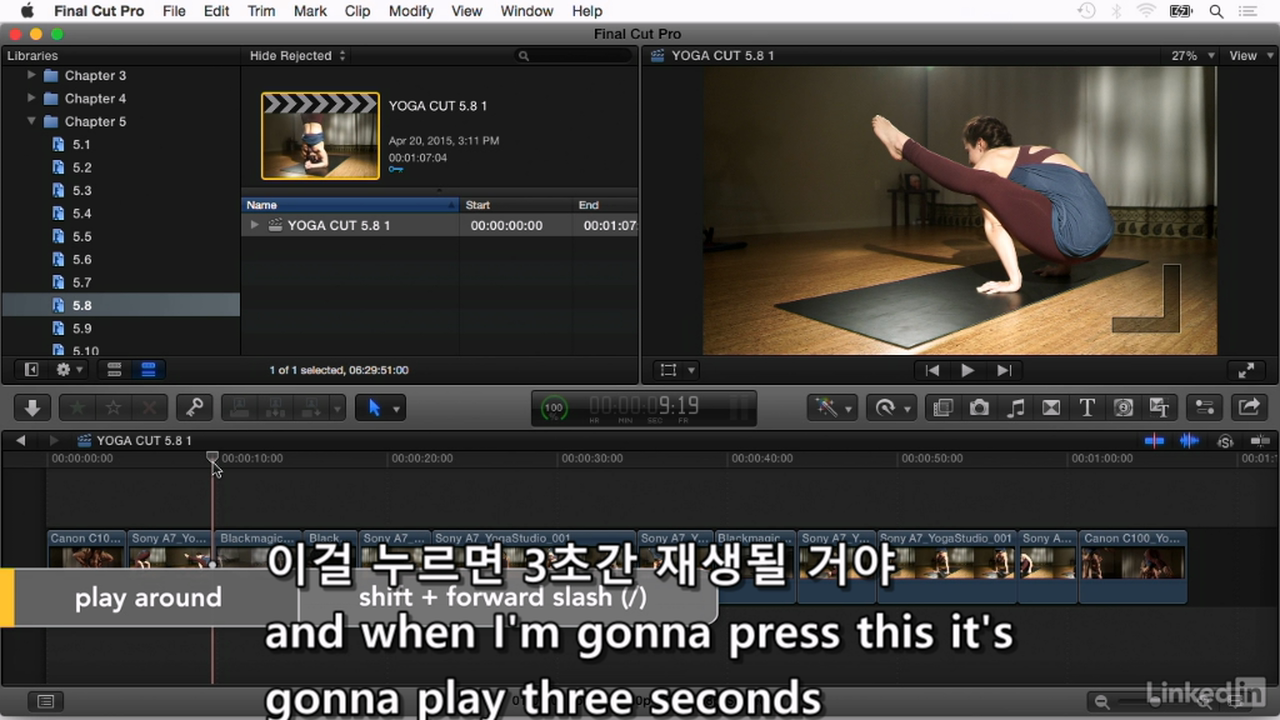Image resolution: width=1280 pixels, height=720 pixels.
Task: Open the Modify menu
Action: click(411, 11)
